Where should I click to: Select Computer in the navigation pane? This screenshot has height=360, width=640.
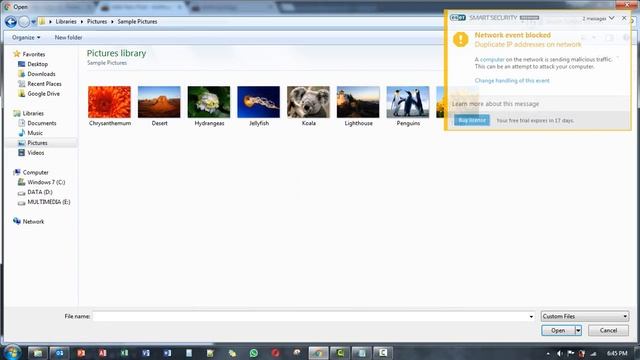click(31, 173)
